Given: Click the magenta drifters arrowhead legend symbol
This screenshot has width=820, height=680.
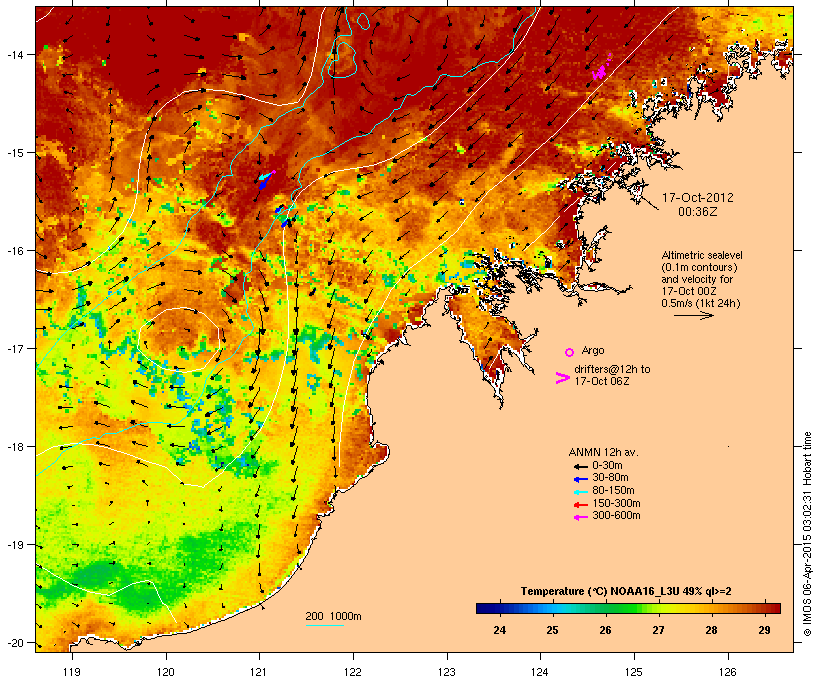Looking at the screenshot, I should tap(562, 378).
